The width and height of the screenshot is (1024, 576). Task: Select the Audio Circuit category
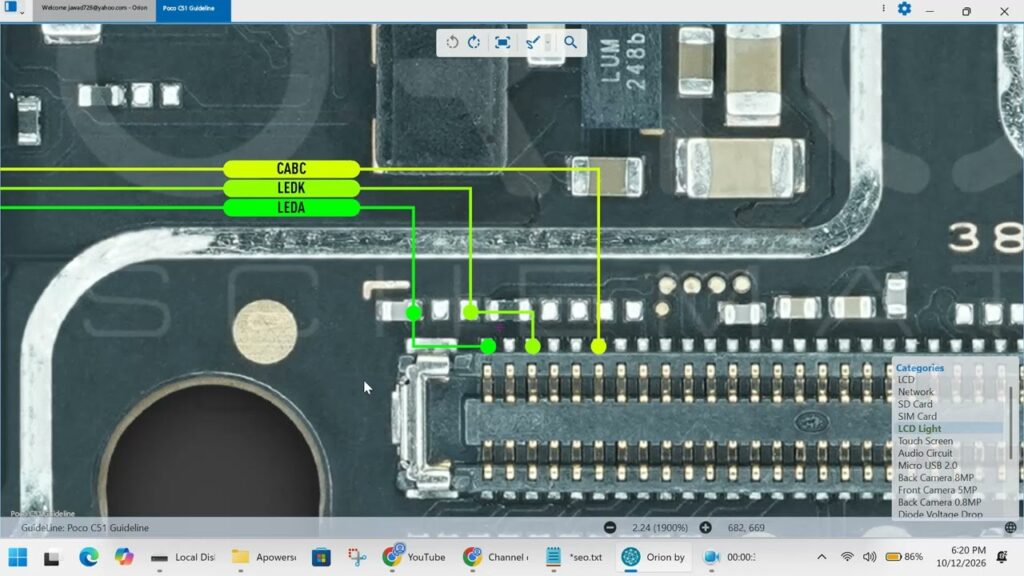pos(925,453)
